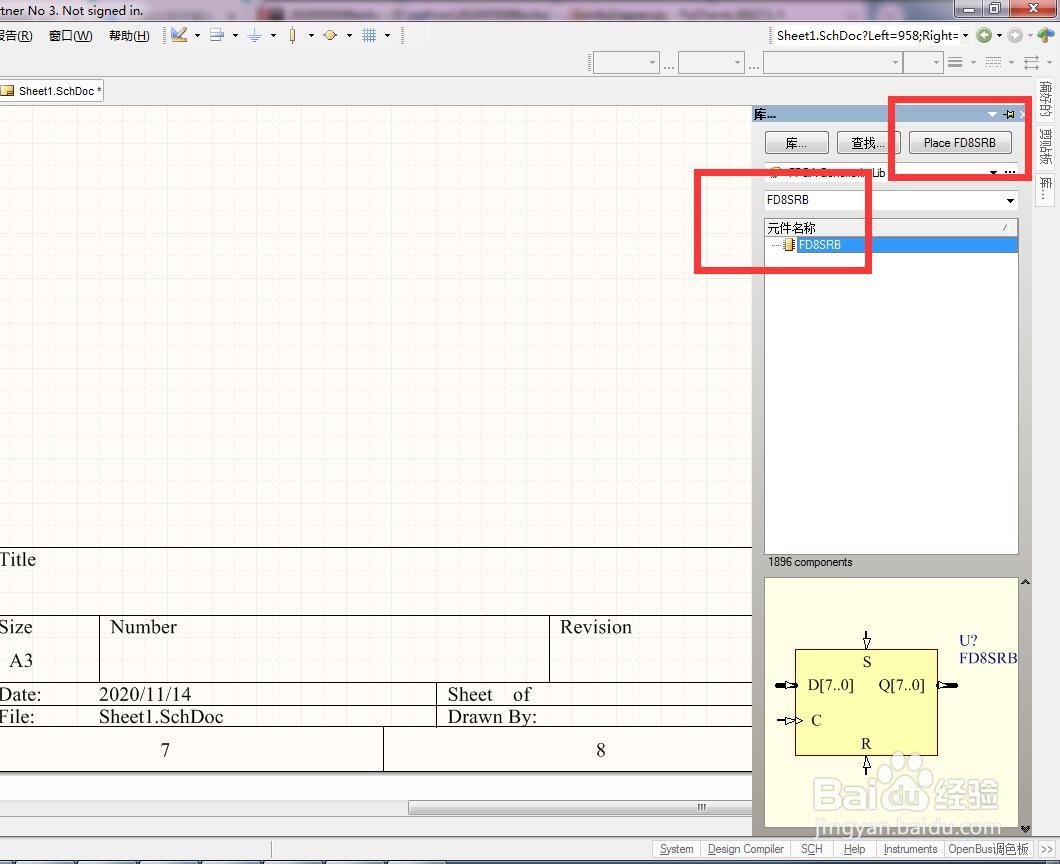The height and width of the screenshot is (864, 1060).
Task: Select the simulation sources icon
Action: tap(331, 35)
